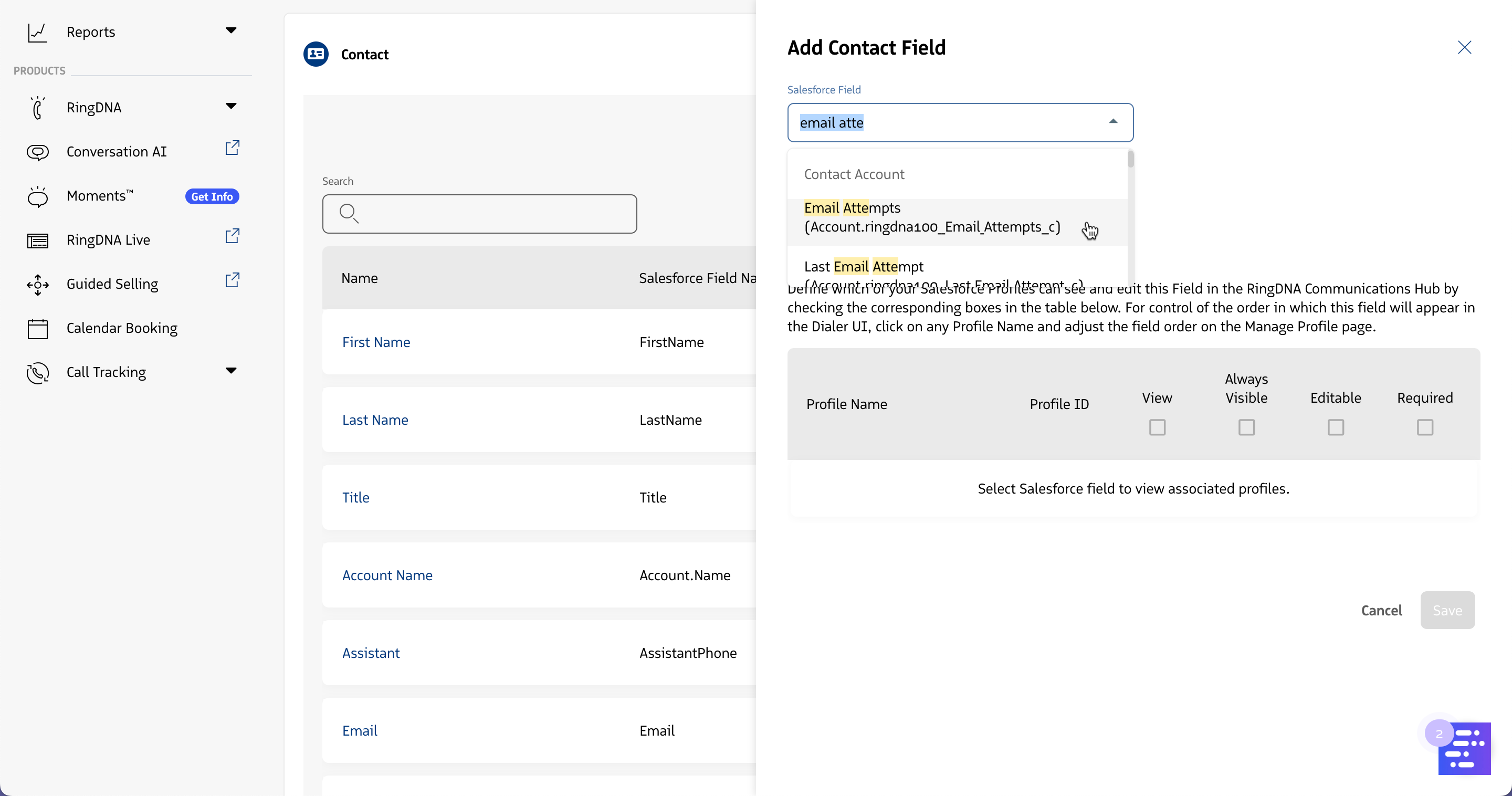Click the Call Tracking phone icon
The height and width of the screenshot is (796, 1512).
coord(38,373)
